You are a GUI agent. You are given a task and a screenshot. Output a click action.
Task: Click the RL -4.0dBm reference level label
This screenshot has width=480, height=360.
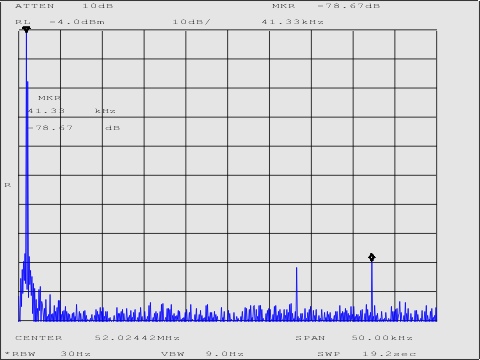(x=60, y=22)
